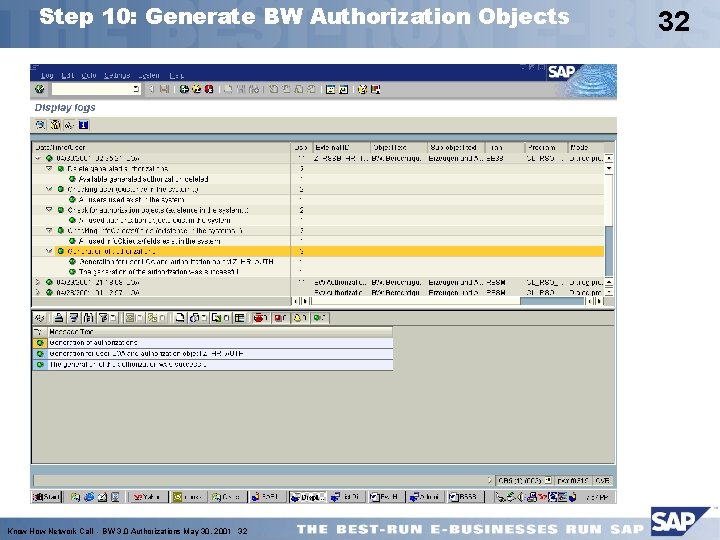
Task: Expand the second collapsed log entry
Action: click(38, 282)
